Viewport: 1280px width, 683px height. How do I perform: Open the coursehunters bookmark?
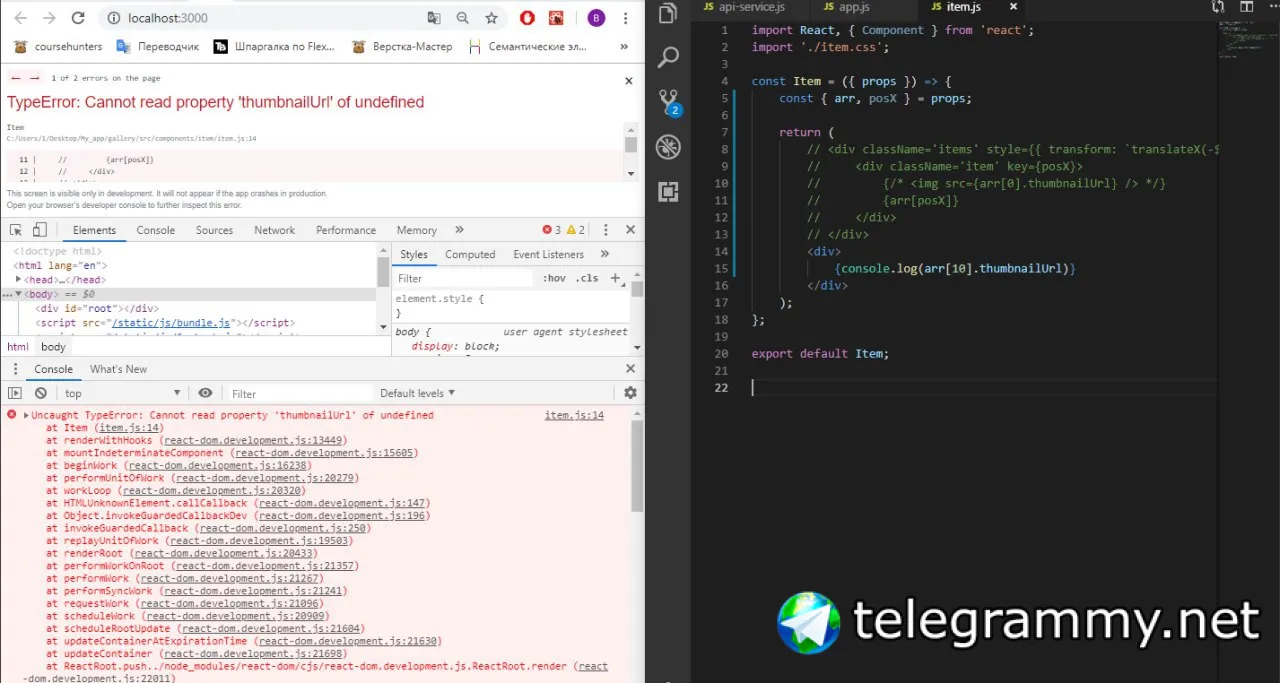(56, 46)
